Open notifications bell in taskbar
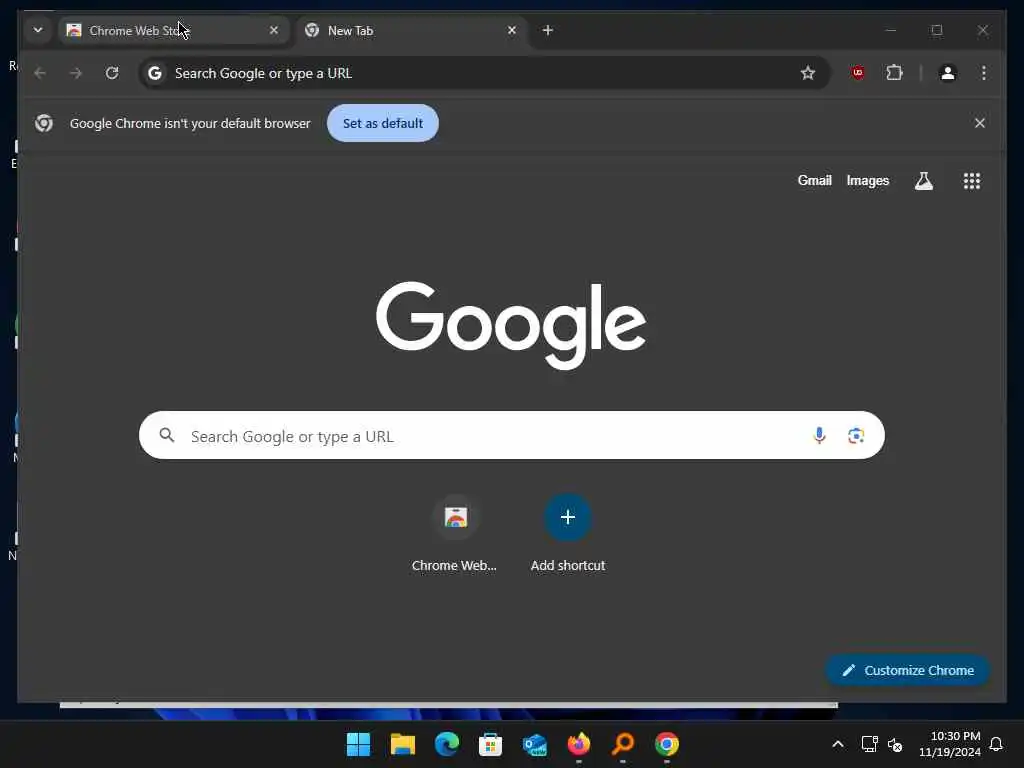This screenshot has width=1024, height=768. 996,744
